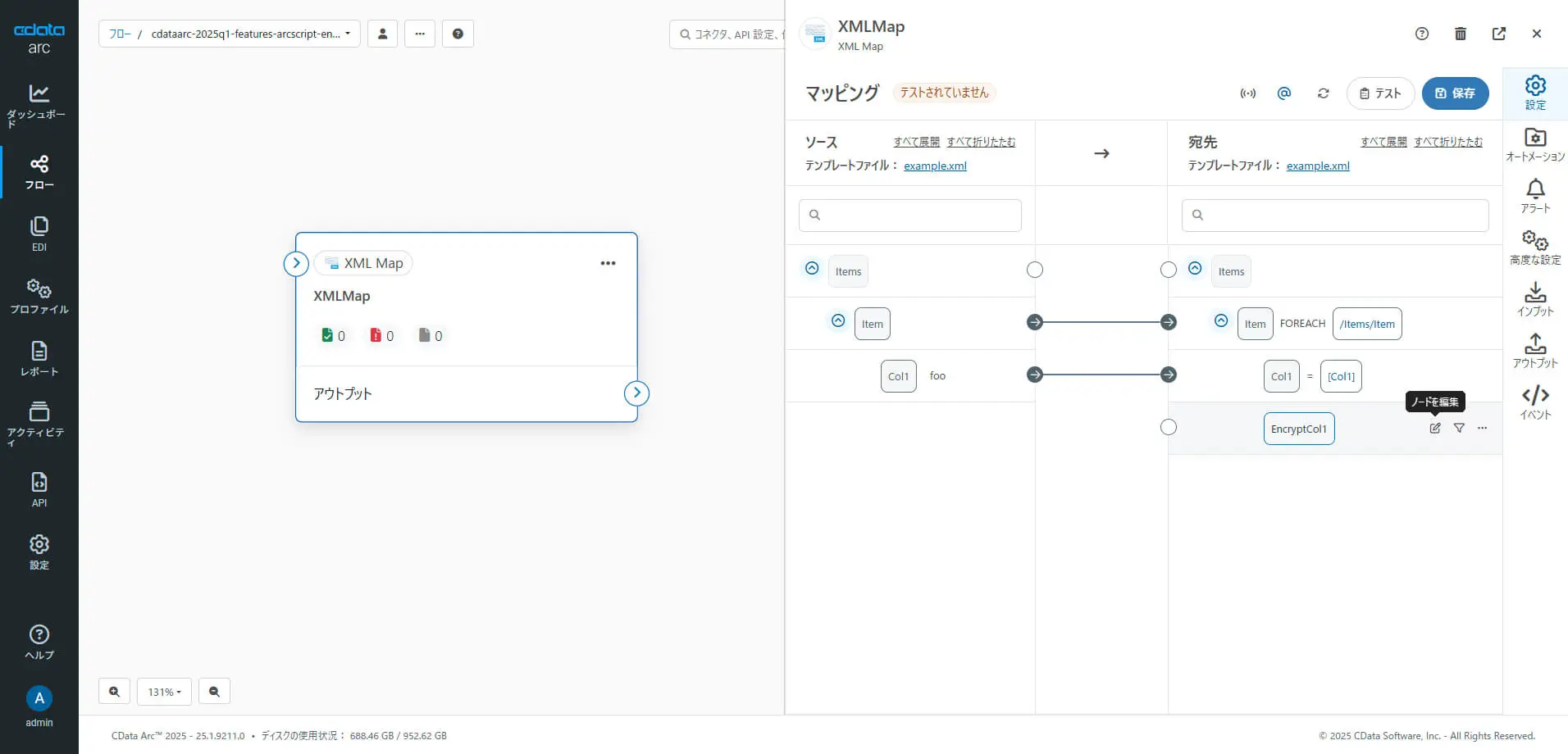Click the @ icon in mapping toolbar
The height and width of the screenshot is (754, 1568).
pyautogui.click(x=1284, y=93)
